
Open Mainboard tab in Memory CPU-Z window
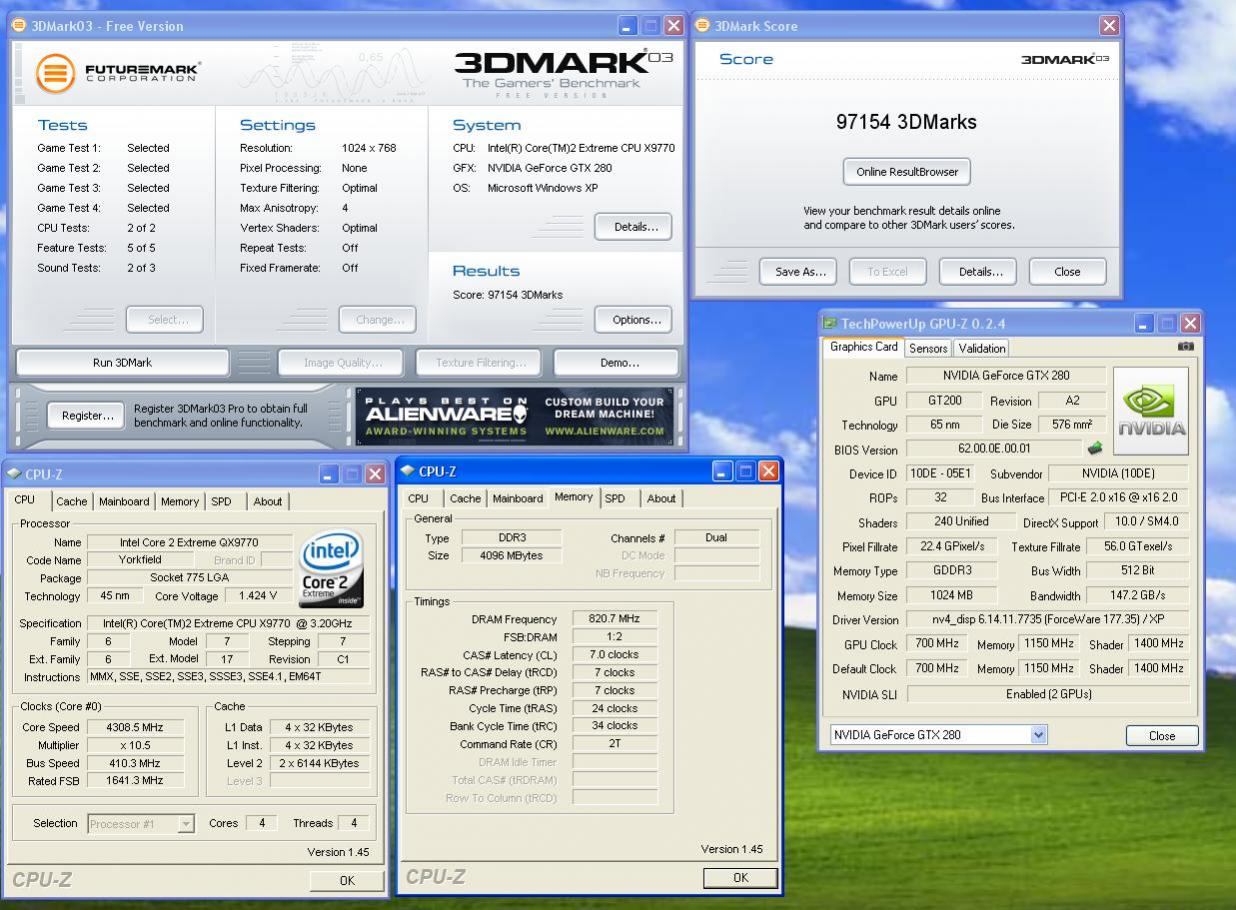click(x=518, y=498)
